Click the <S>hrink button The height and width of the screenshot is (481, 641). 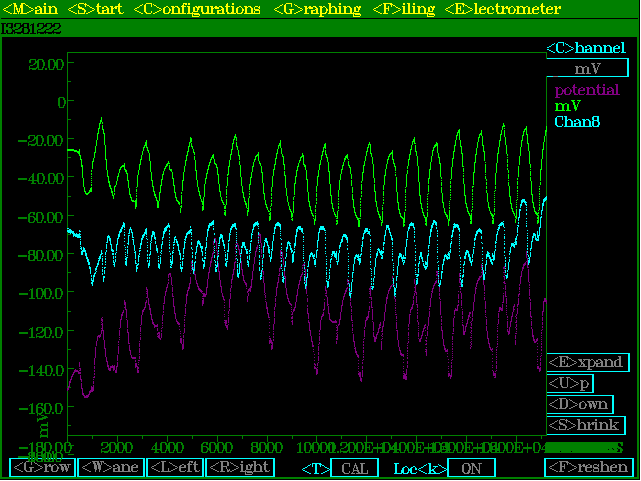585,425
